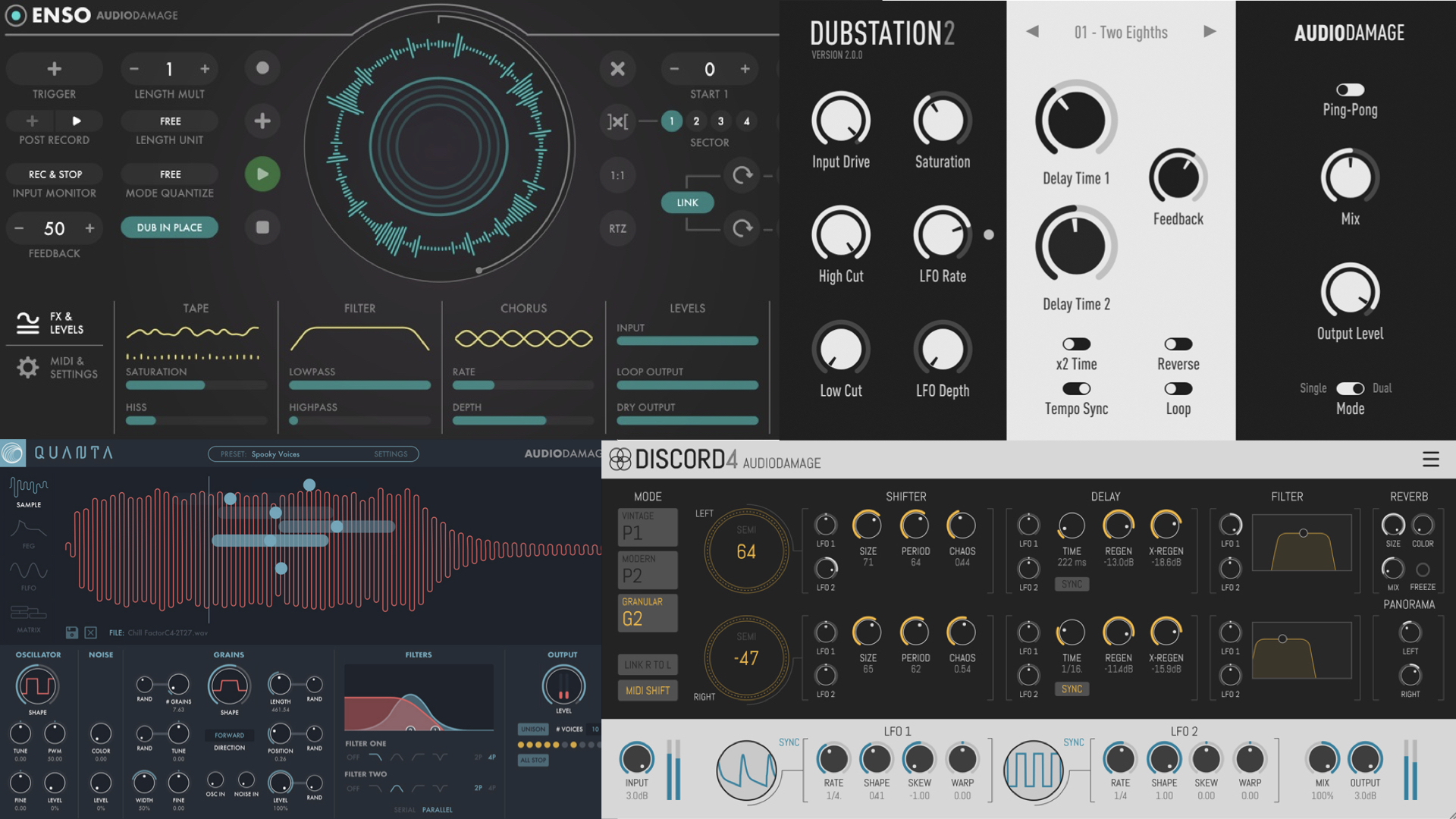Screen dimensions: 1456x819
Task: Click the Enso stop square button
Action: 262,227
